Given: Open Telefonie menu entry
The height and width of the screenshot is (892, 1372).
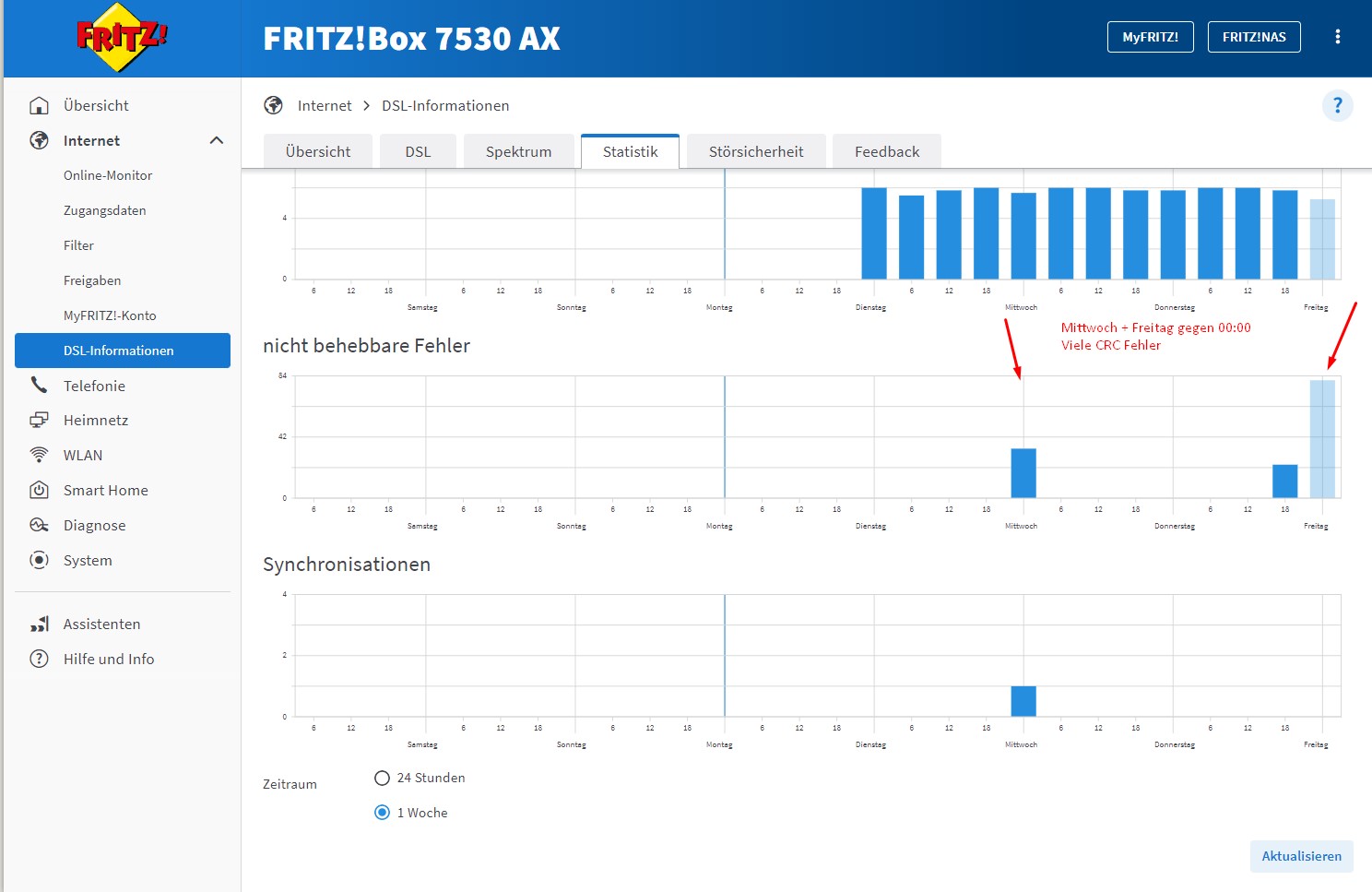Looking at the screenshot, I should point(94,386).
